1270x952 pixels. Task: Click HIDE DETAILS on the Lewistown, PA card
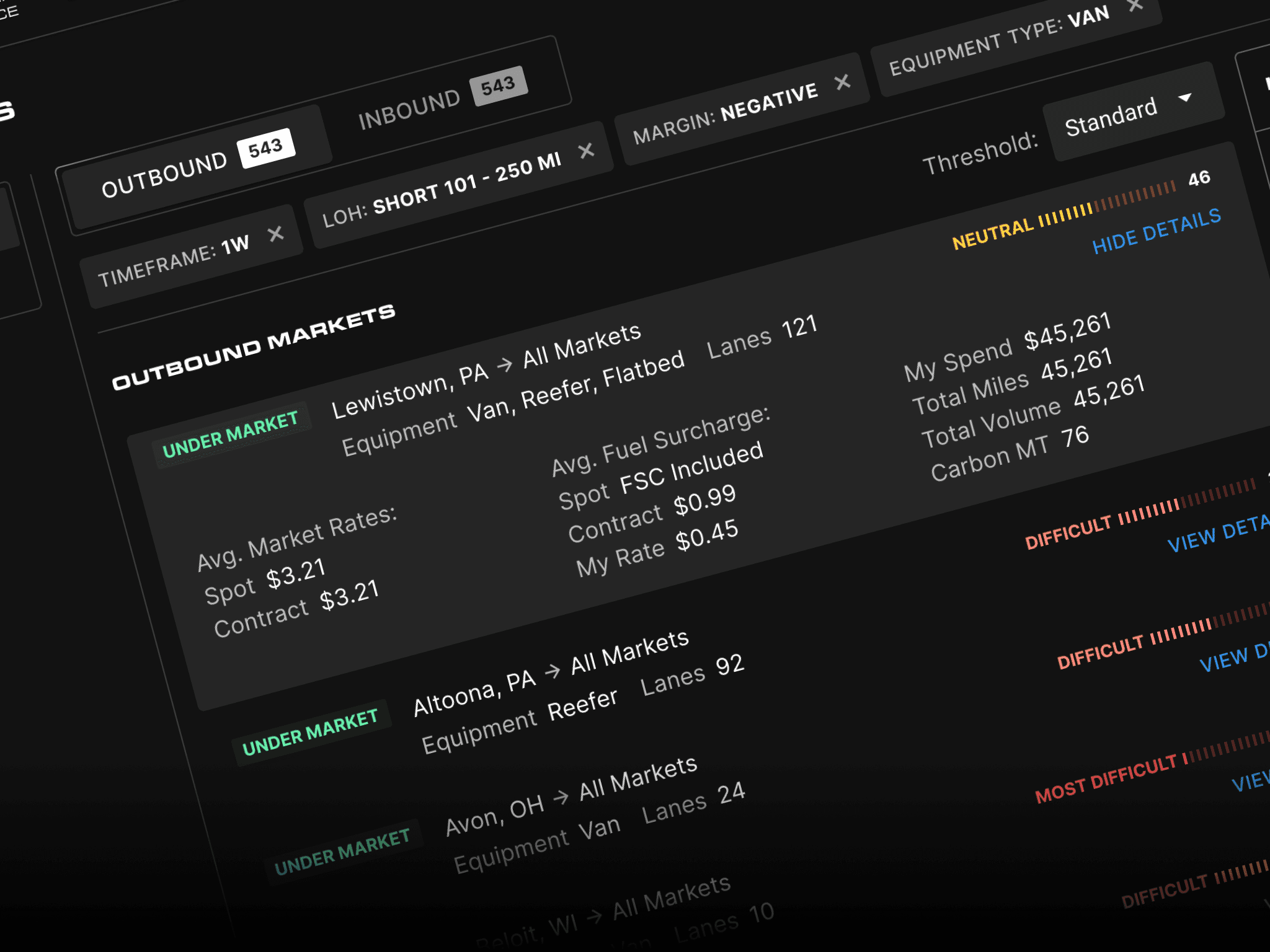[x=1157, y=231]
